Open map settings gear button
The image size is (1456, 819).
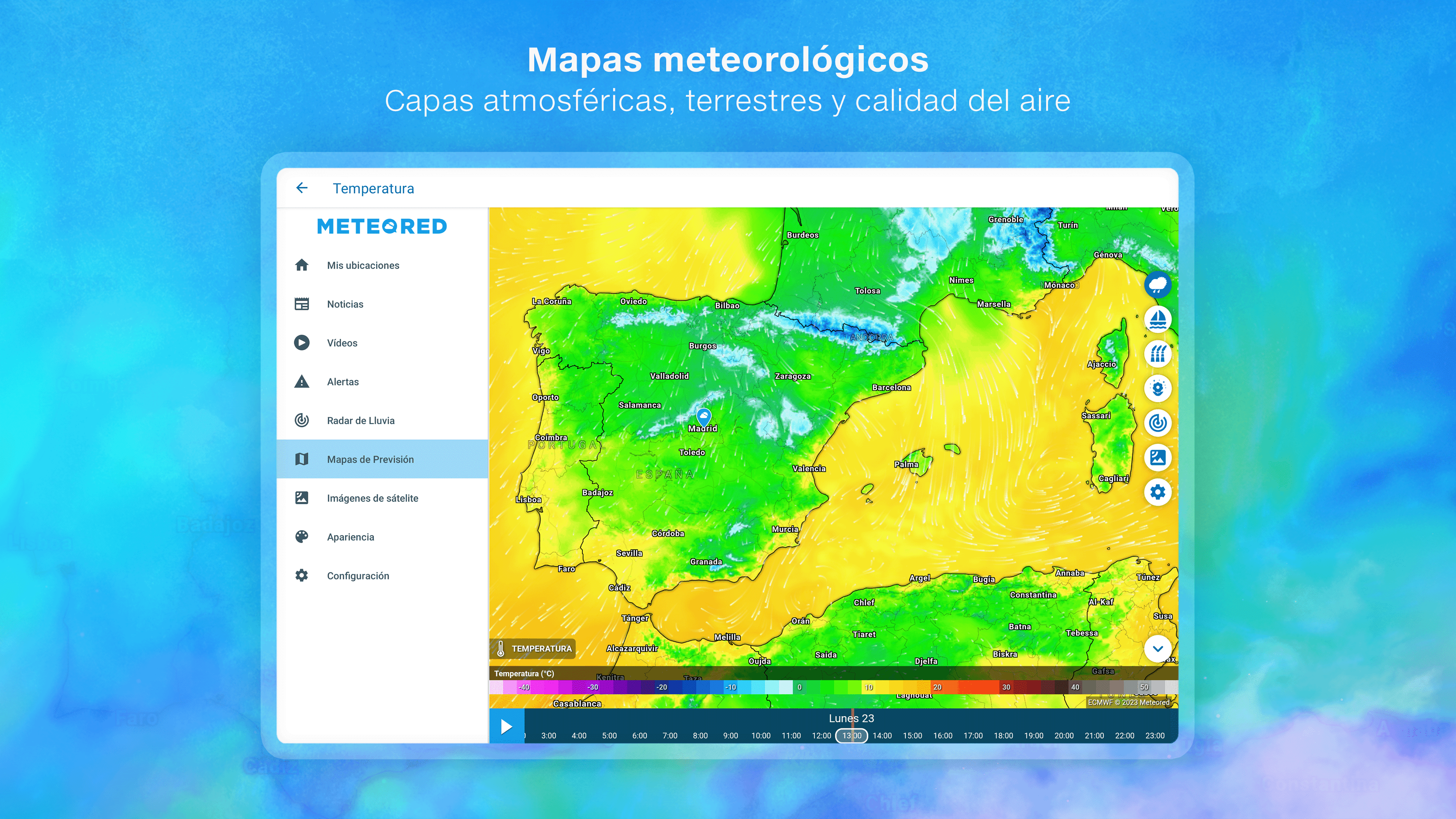1158,492
